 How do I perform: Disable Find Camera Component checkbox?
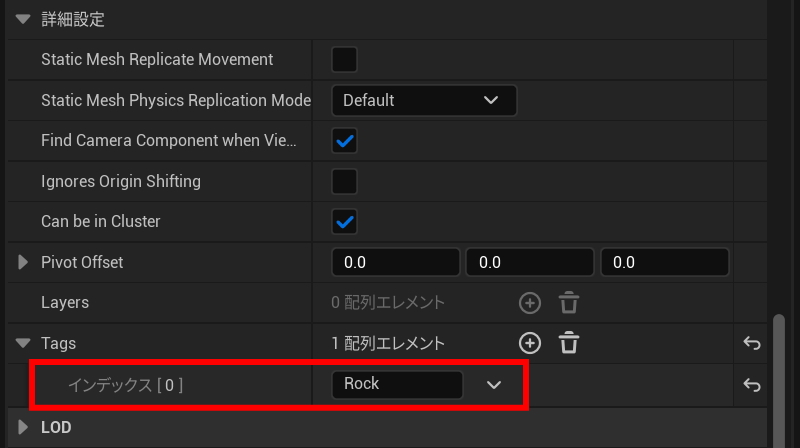344,141
